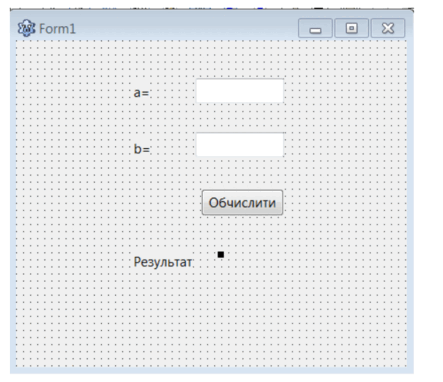The width and height of the screenshot is (443, 382).
Task: Click the input field next to b=
Action: tap(240, 144)
